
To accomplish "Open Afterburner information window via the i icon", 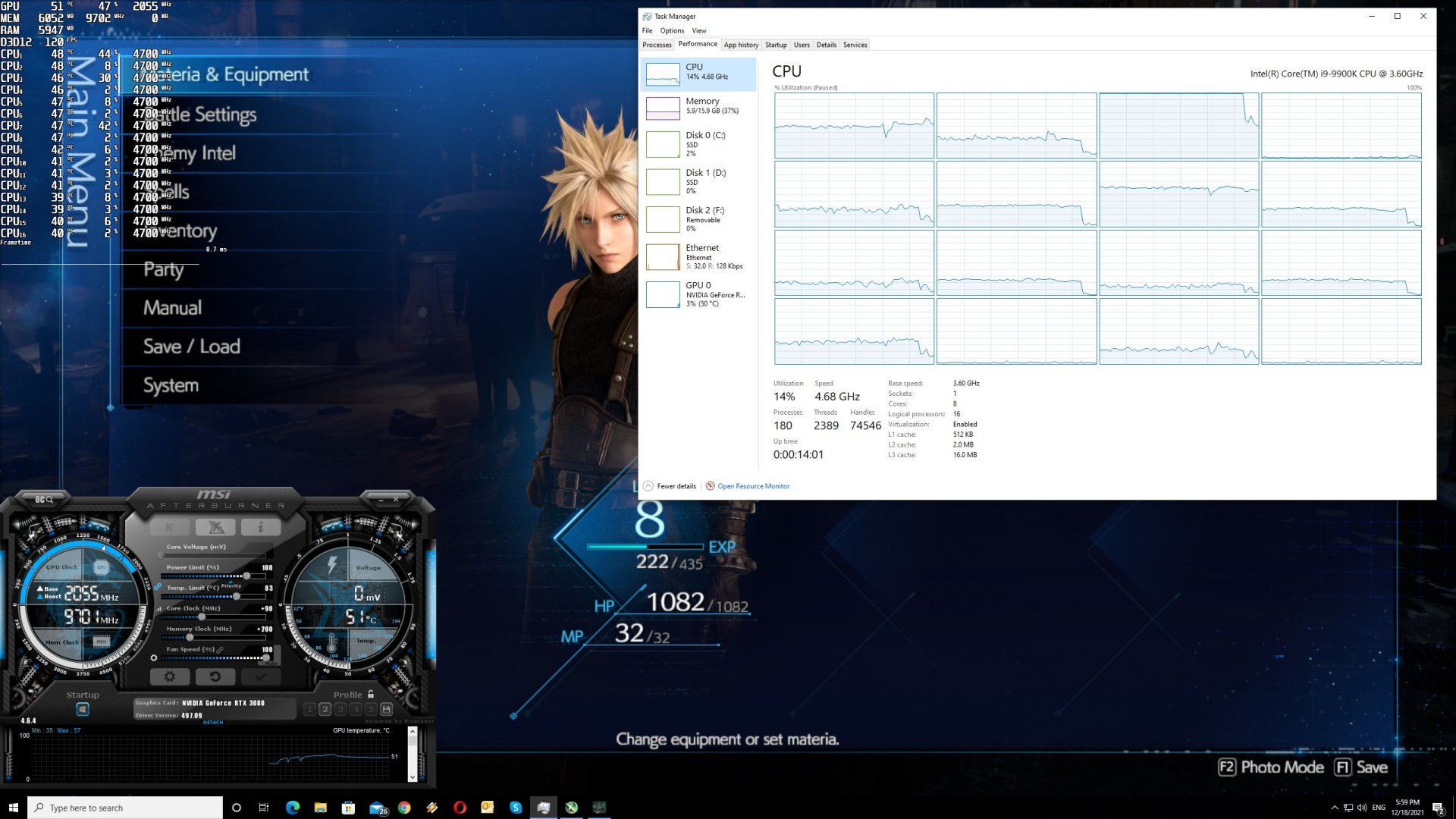I will (x=261, y=527).
